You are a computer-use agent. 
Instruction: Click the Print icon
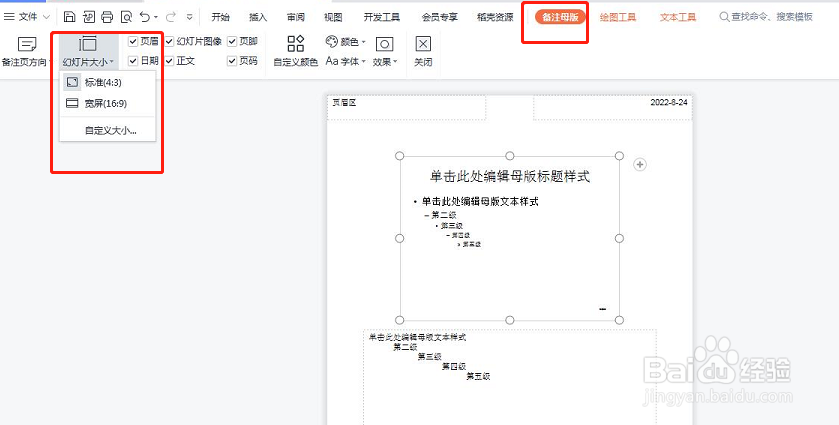(x=107, y=17)
